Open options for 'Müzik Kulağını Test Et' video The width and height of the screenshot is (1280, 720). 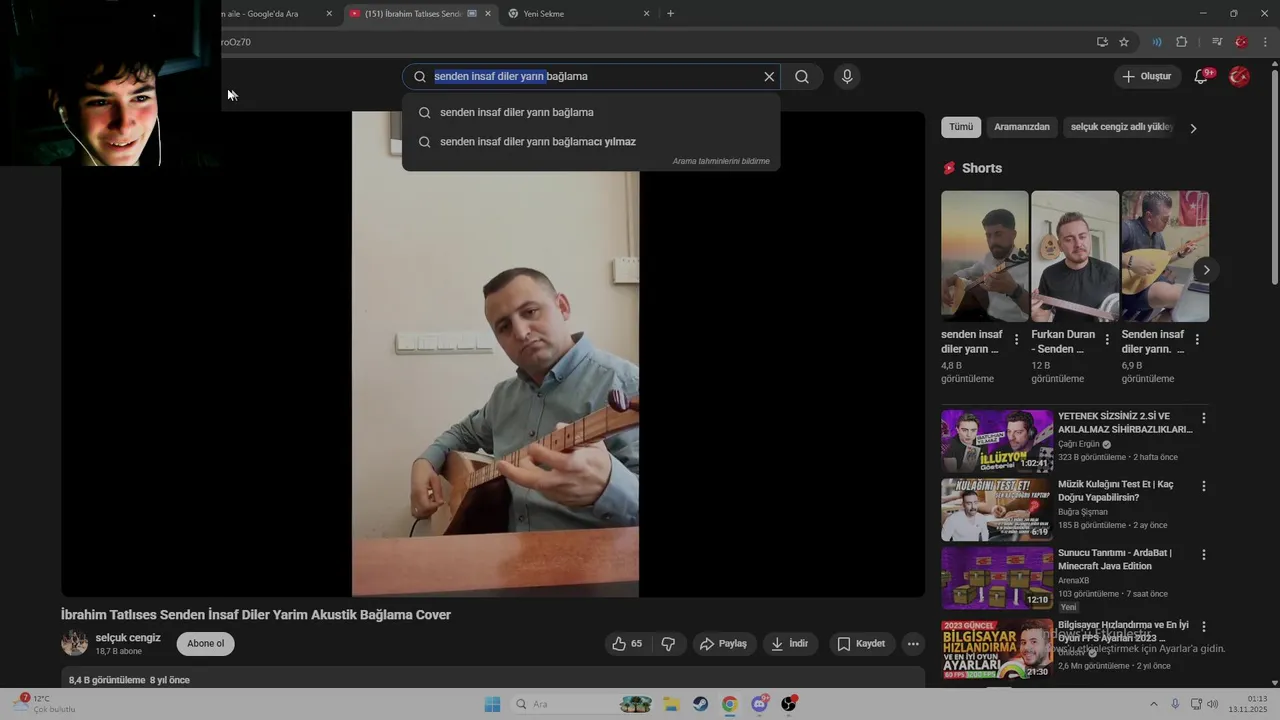tap(1204, 486)
